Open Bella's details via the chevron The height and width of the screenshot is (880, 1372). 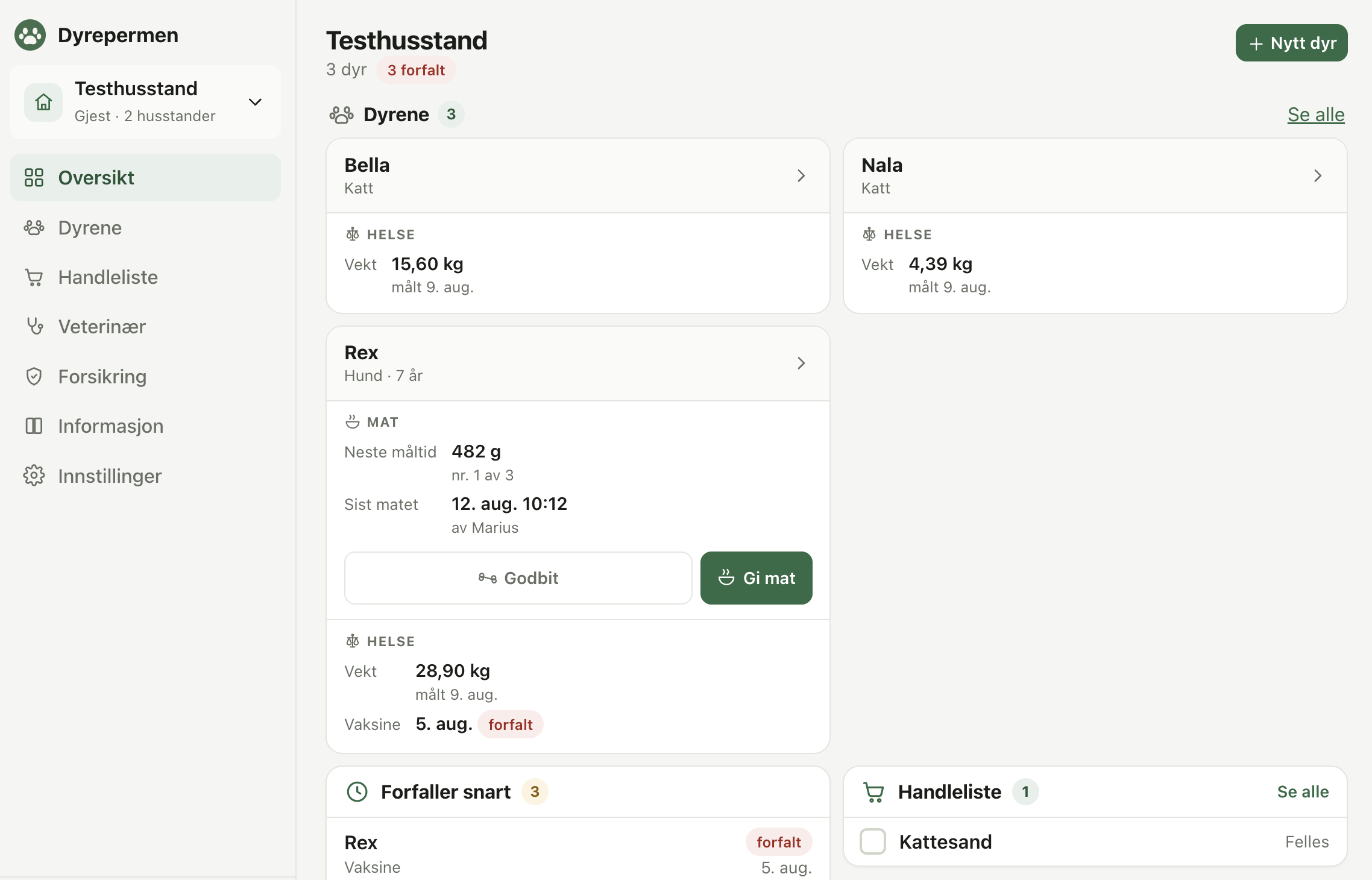(x=801, y=176)
